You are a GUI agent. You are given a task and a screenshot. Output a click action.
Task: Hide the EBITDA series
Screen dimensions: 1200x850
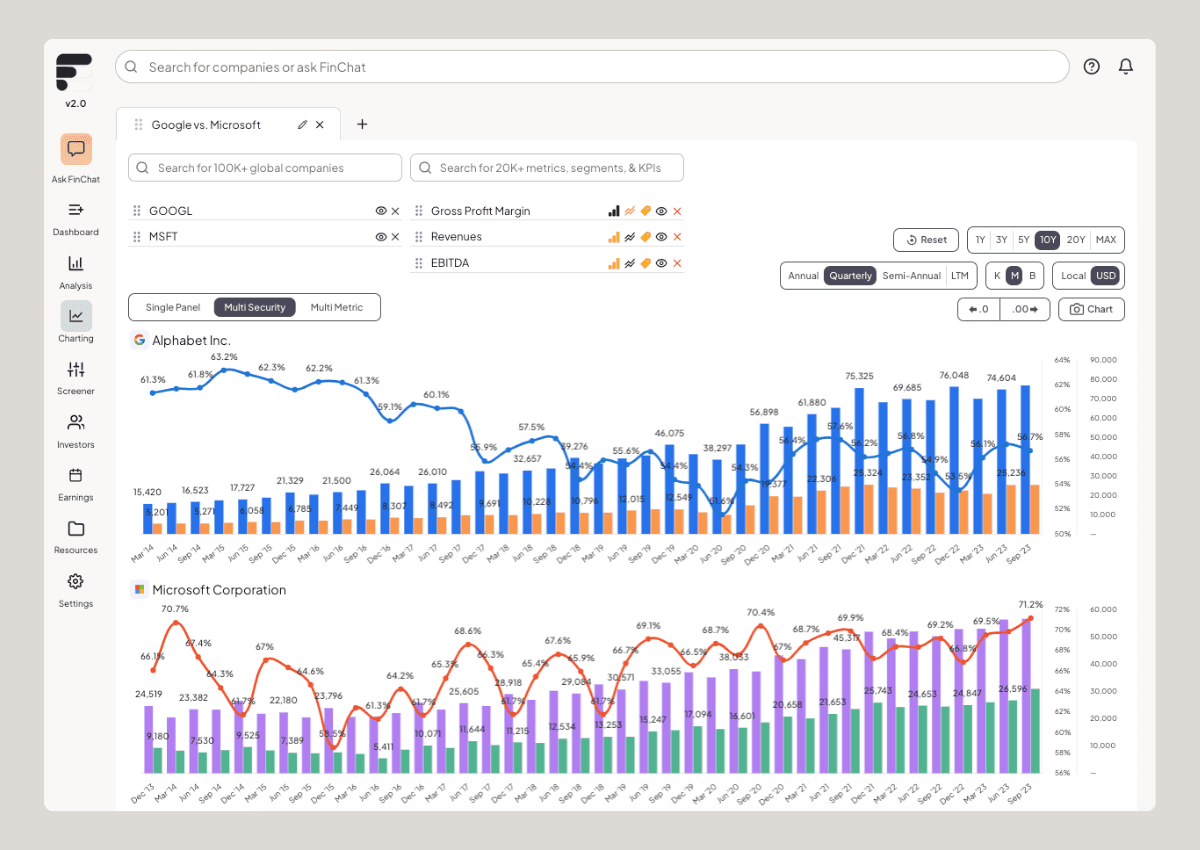click(x=661, y=263)
